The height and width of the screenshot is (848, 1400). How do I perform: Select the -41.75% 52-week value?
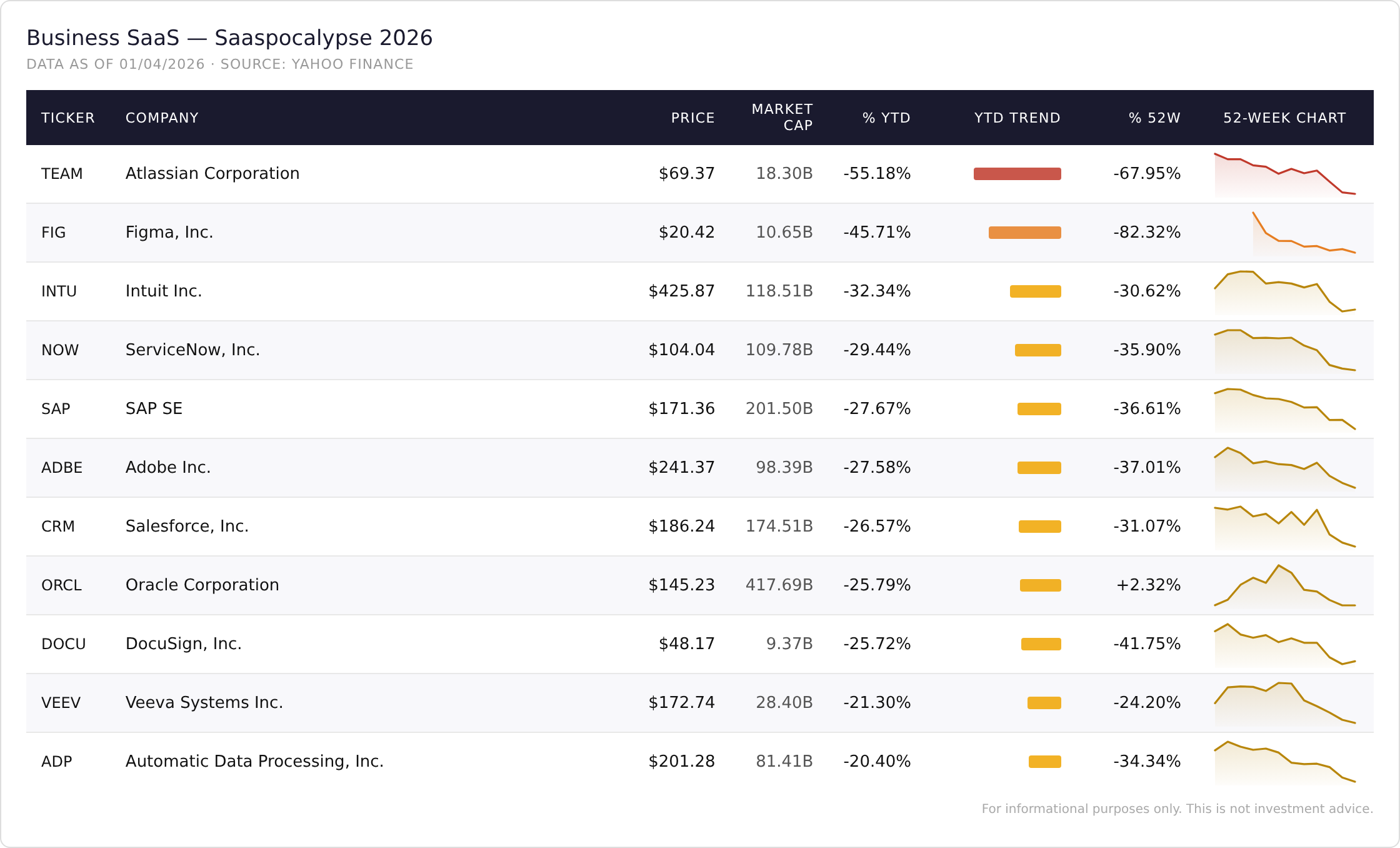(1147, 644)
